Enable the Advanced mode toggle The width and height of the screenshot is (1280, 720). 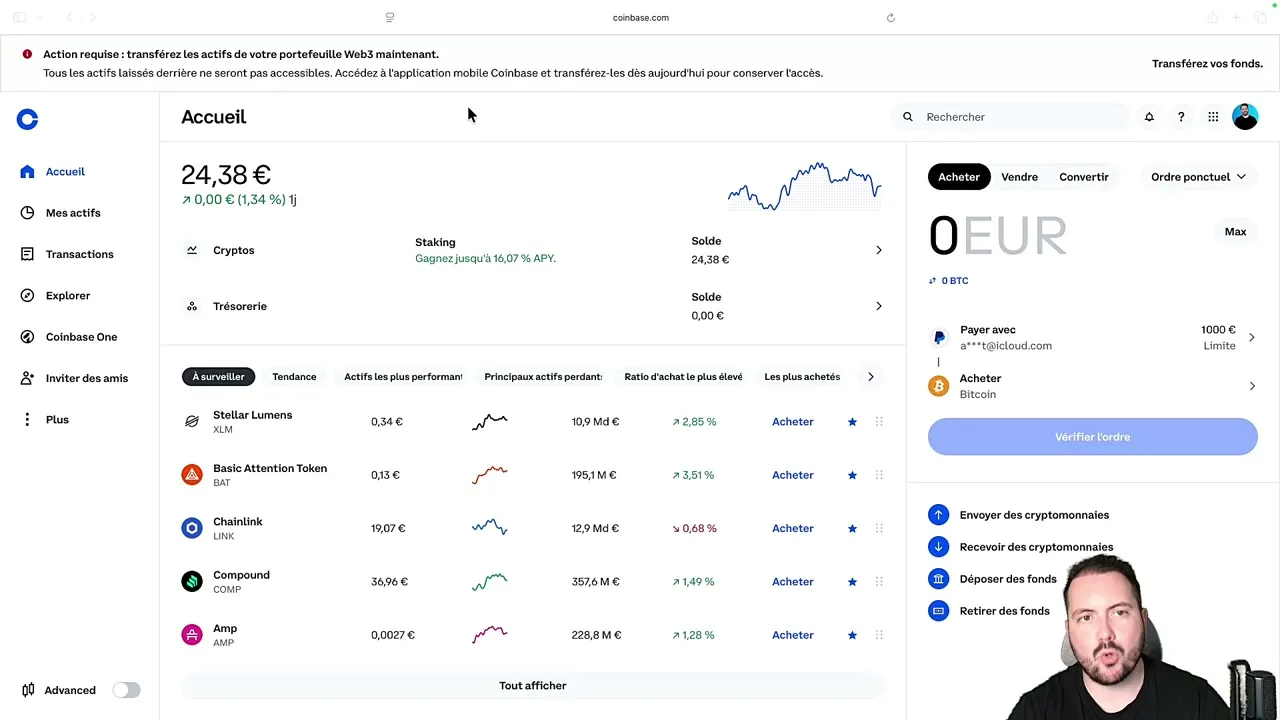click(x=126, y=690)
